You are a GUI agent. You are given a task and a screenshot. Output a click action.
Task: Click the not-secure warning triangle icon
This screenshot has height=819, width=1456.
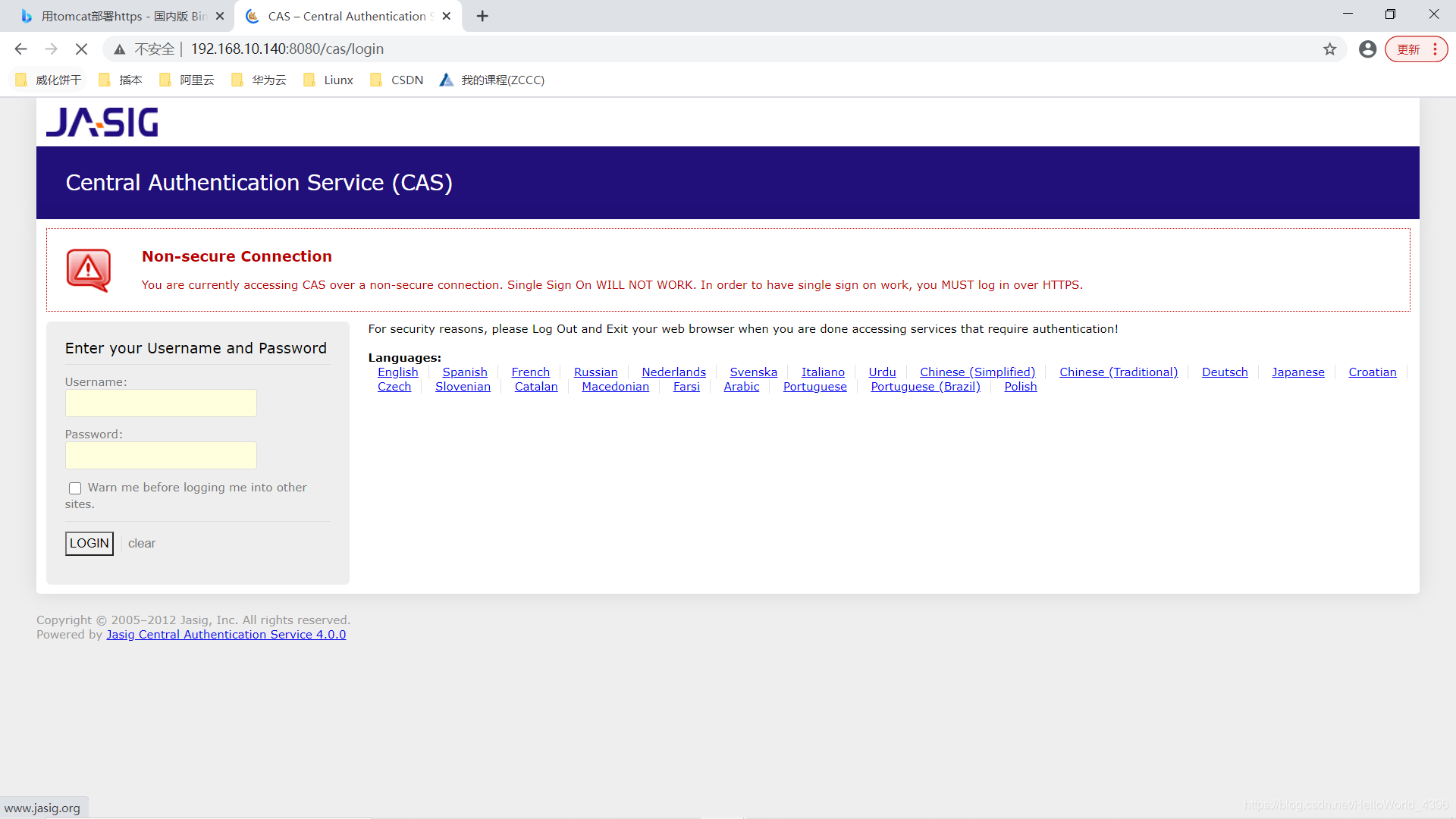pyautogui.click(x=120, y=49)
